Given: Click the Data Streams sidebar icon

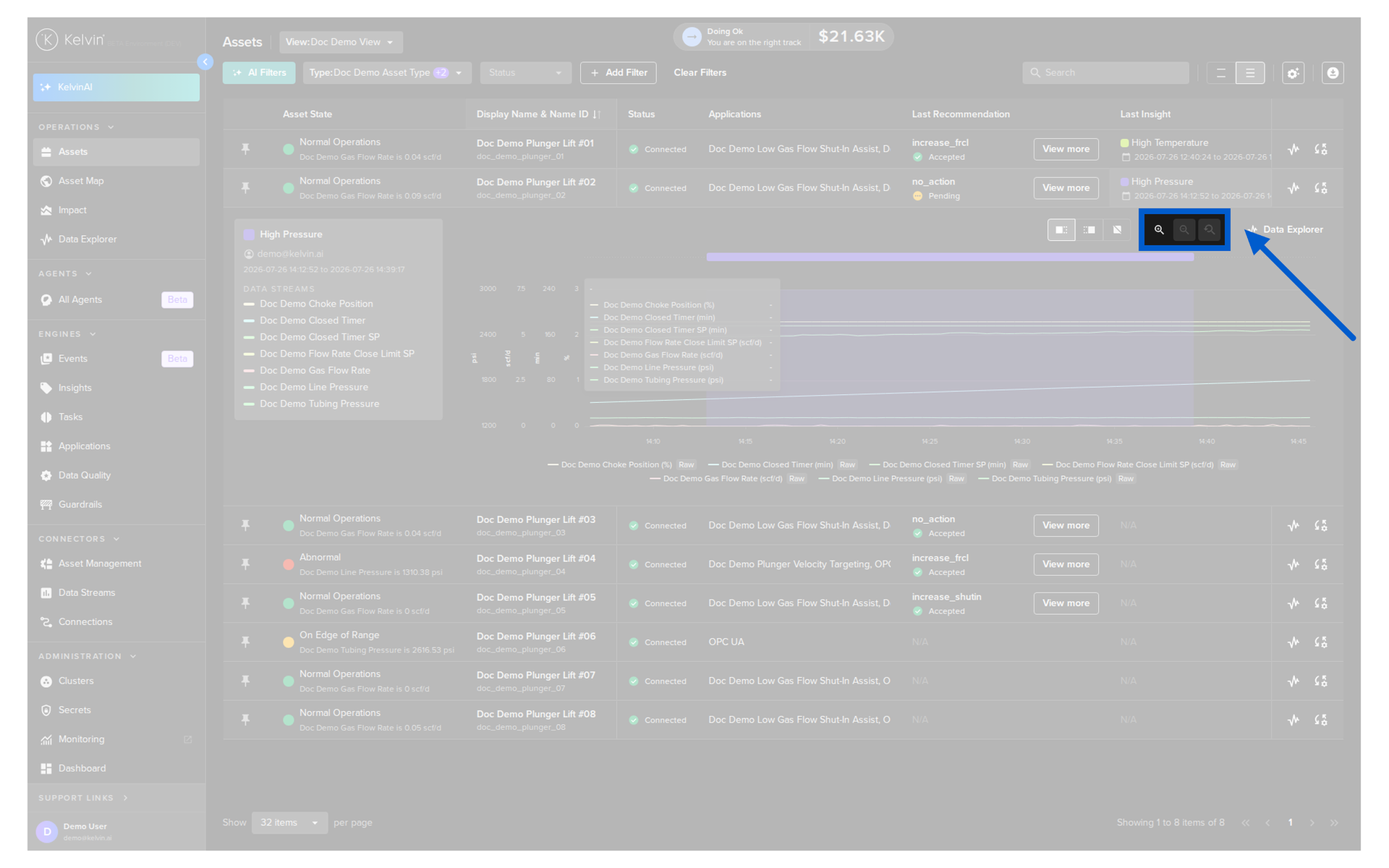Looking at the screenshot, I should [46, 592].
